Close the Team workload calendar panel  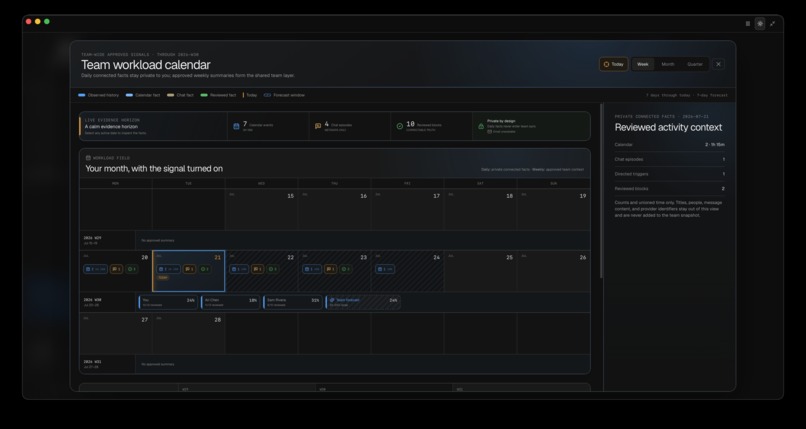coord(718,64)
